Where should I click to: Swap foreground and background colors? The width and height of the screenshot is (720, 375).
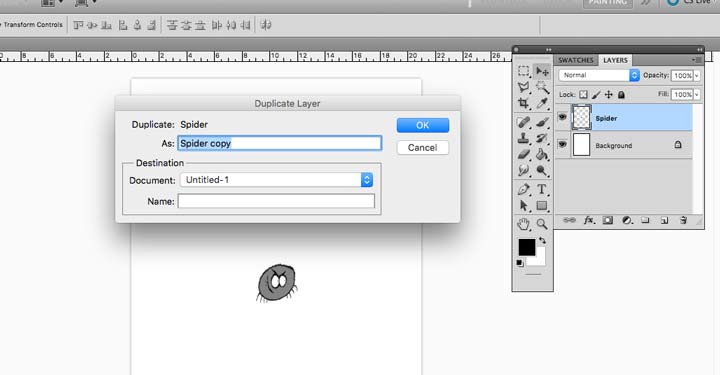[x=542, y=240]
